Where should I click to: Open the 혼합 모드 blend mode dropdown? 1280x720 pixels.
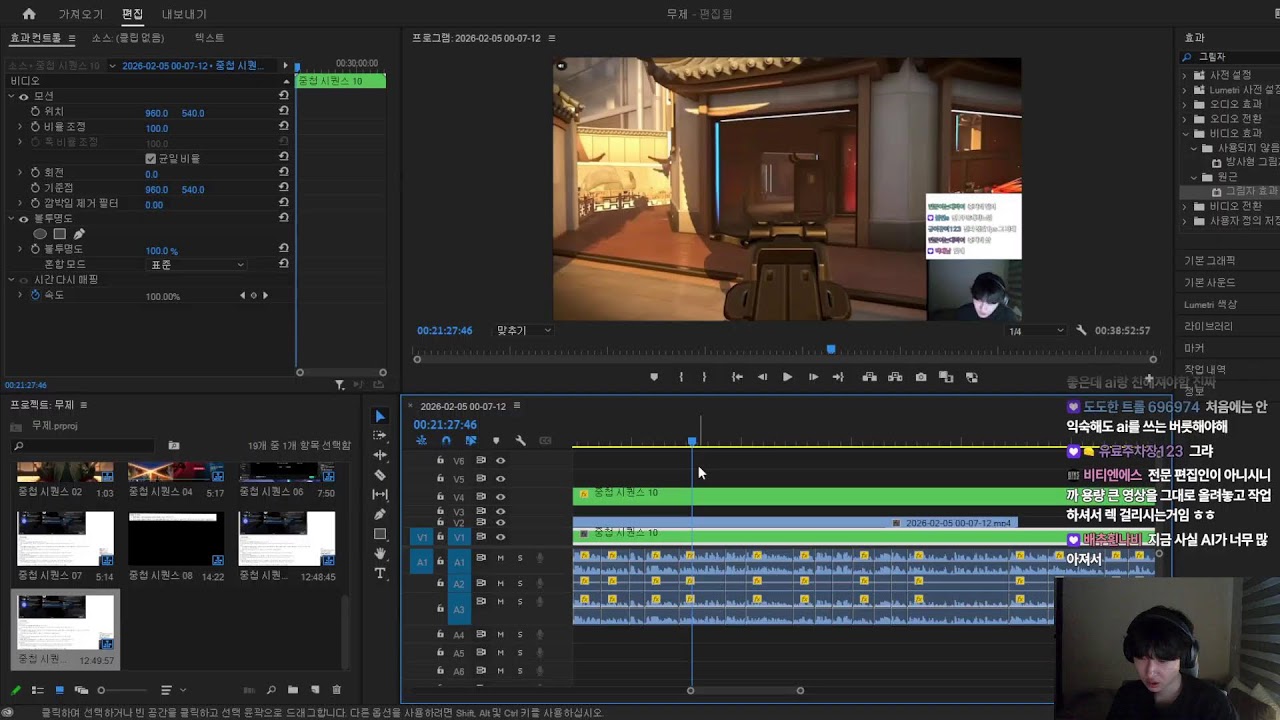pos(197,265)
